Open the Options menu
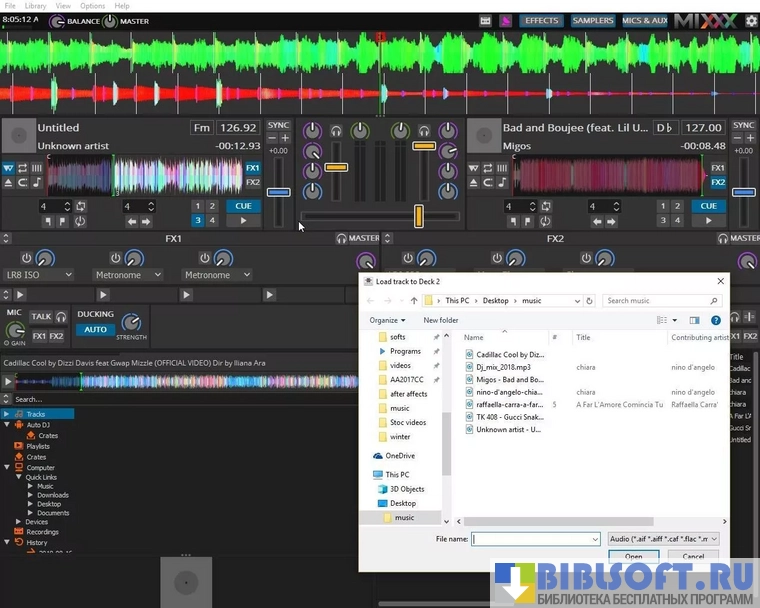Screen dimensions: 760x608 [x=92, y=6]
